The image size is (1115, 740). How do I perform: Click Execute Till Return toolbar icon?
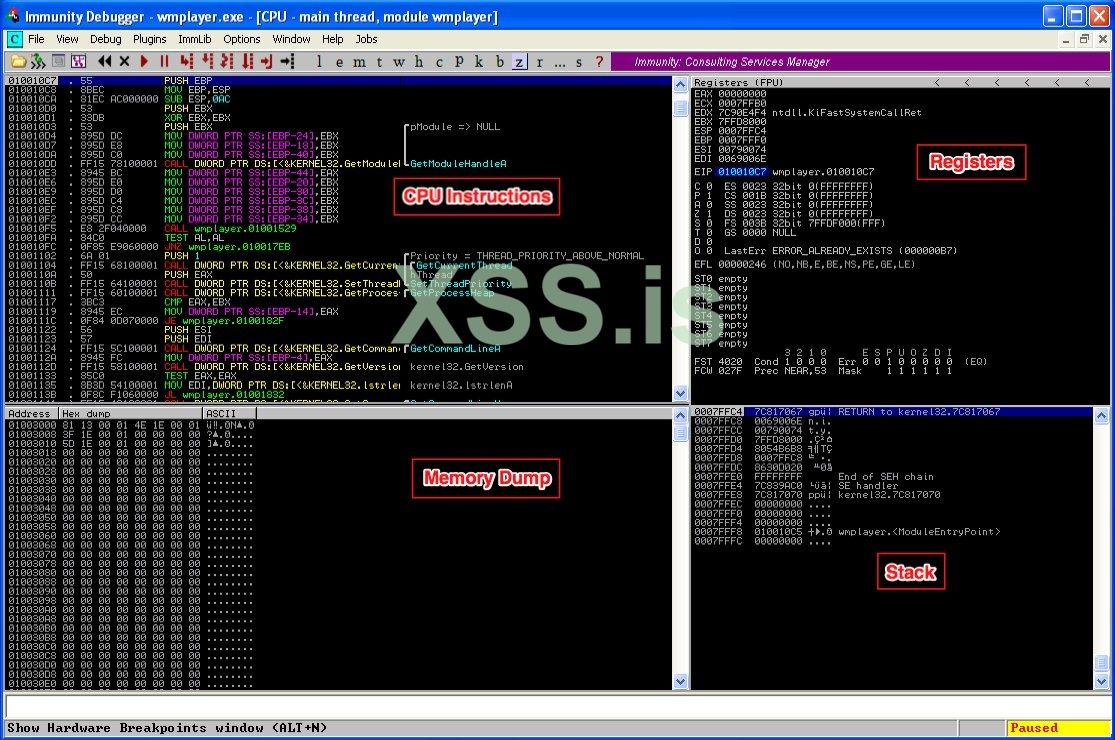pos(267,62)
